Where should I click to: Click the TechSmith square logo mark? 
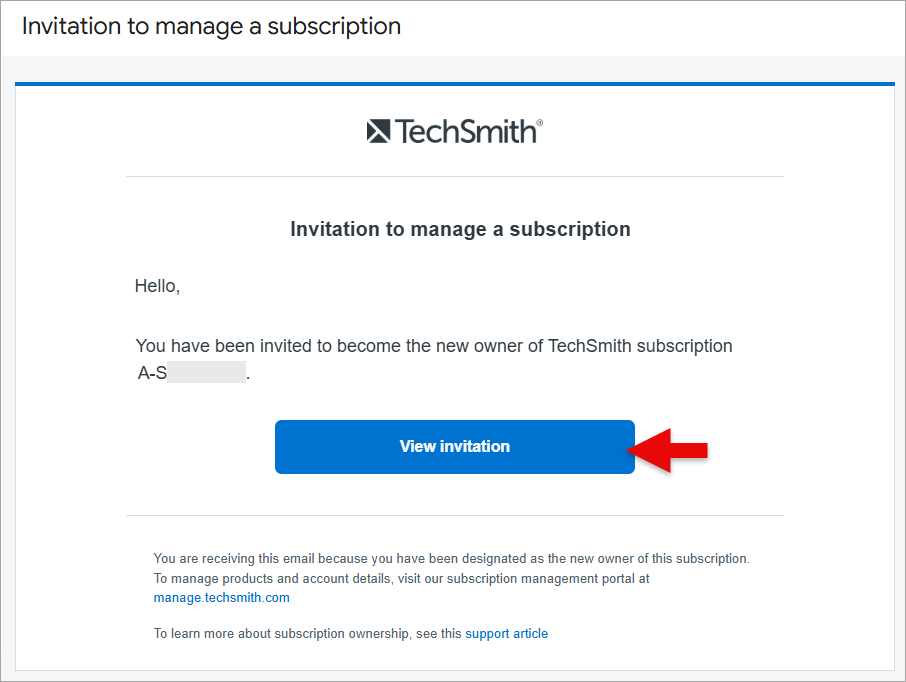point(378,131)
